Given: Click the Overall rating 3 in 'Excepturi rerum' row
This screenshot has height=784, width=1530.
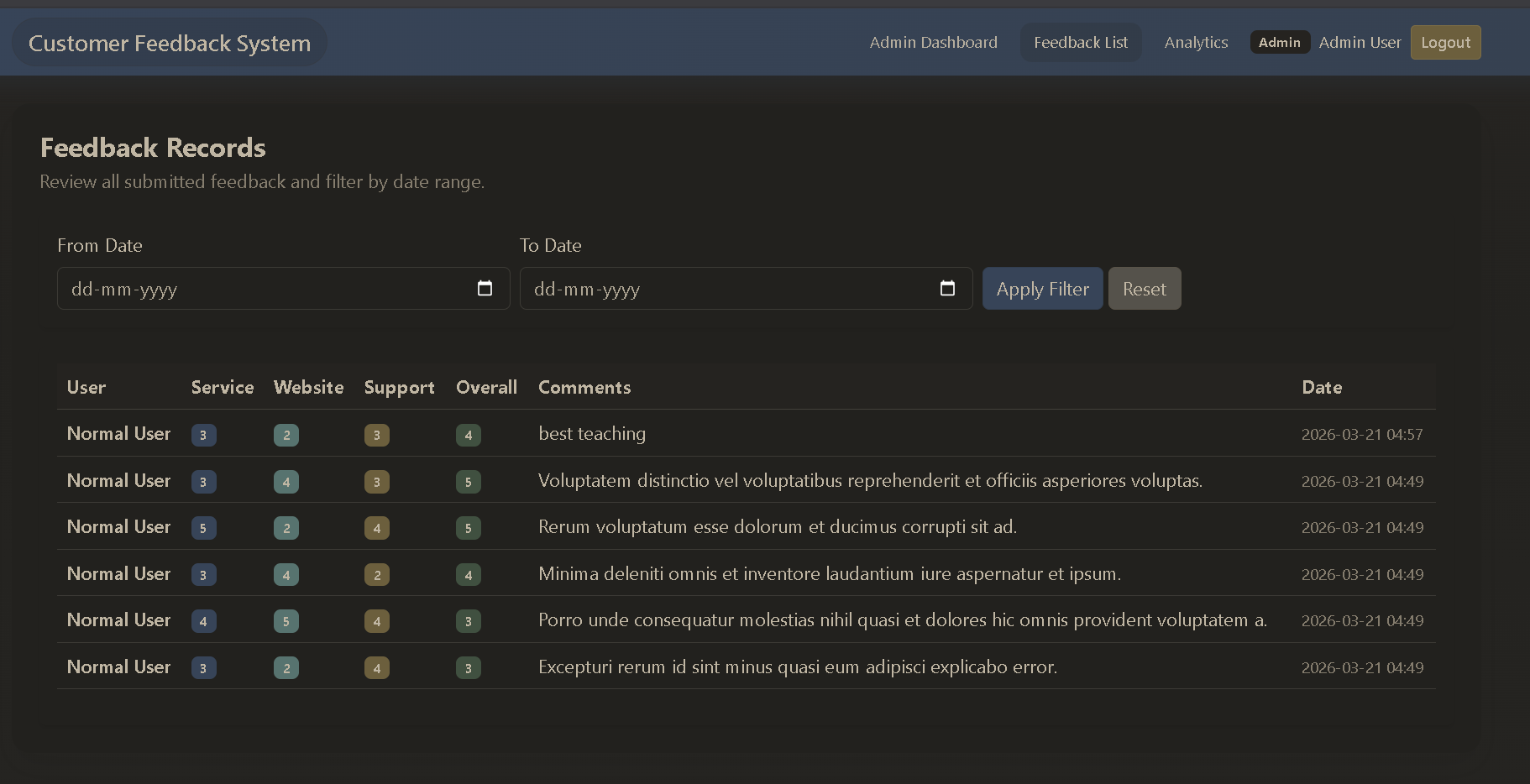Looking at the screenshot, I should (x=469, y=668).
